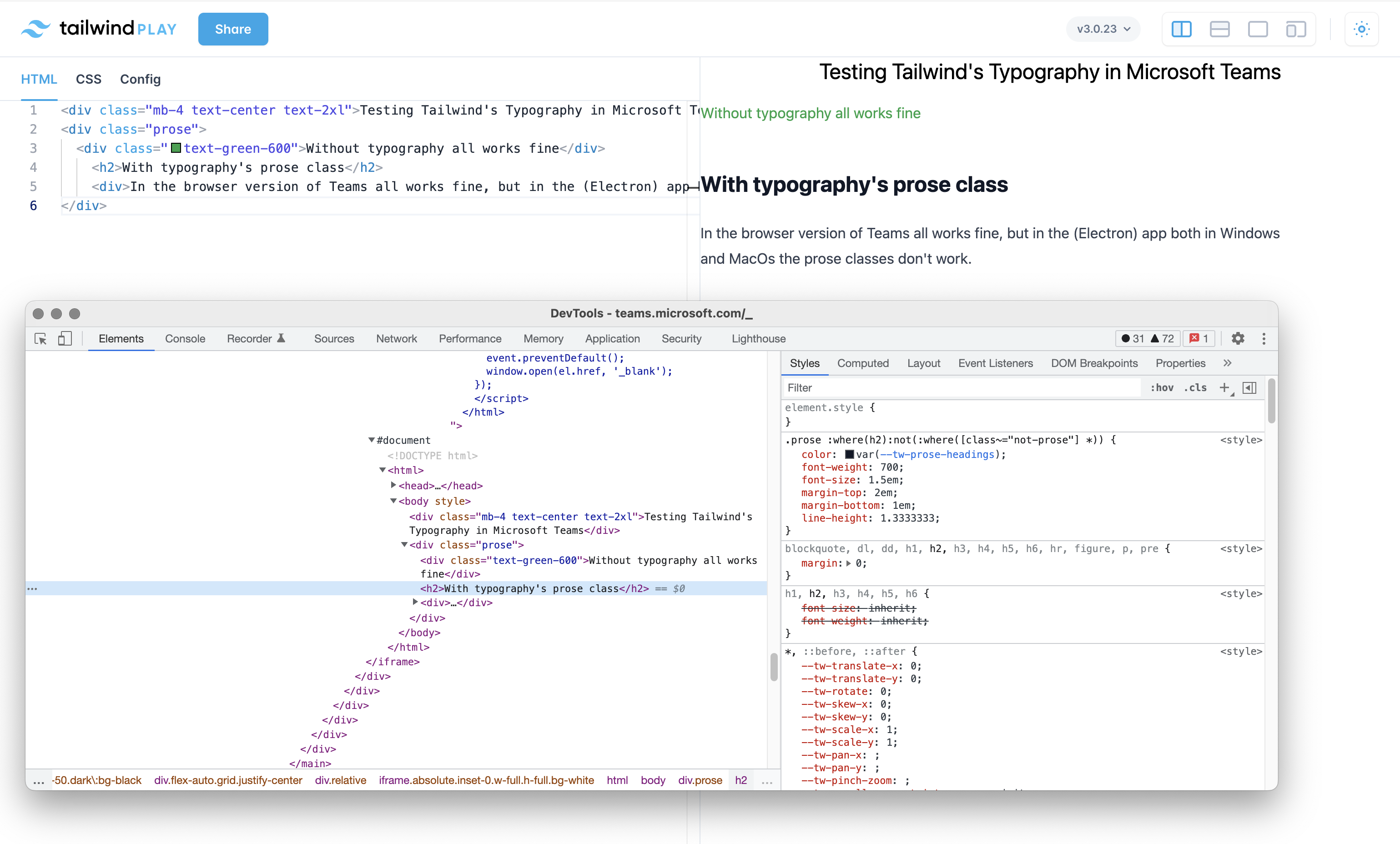Switch to the HTML editor tab

click(x=39, y=79)
